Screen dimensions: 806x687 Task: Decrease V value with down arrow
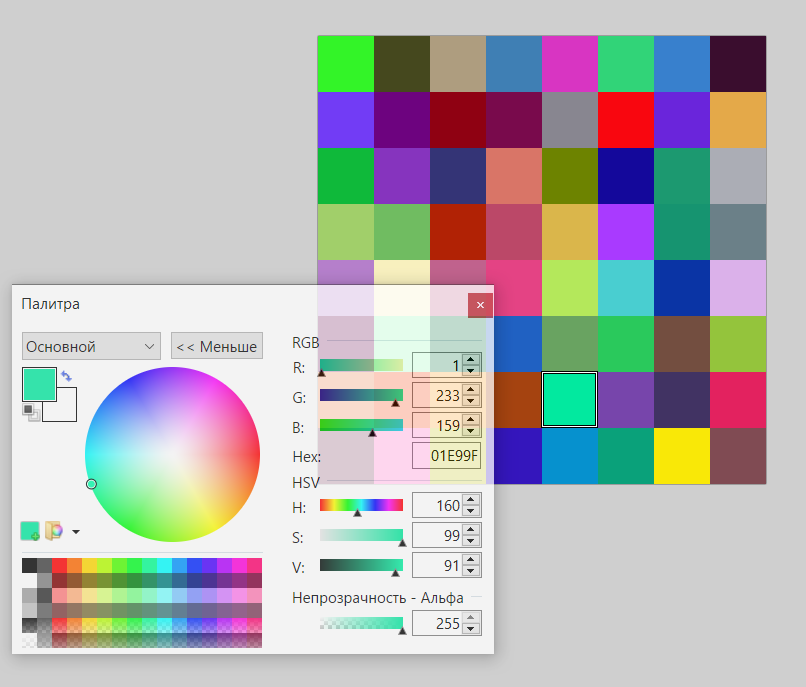(x=471, y=571)
